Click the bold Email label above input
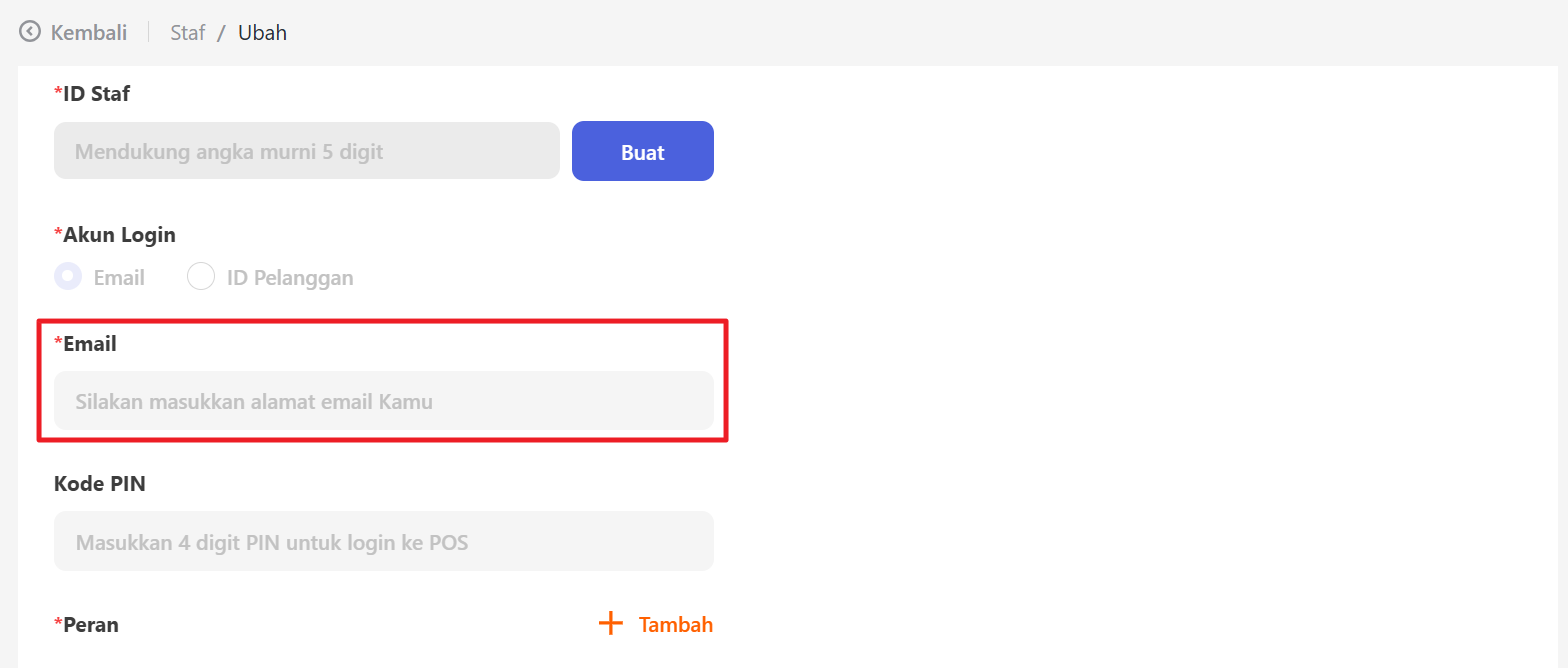Viewport: 1568px width, 668px height. [90, 344]
